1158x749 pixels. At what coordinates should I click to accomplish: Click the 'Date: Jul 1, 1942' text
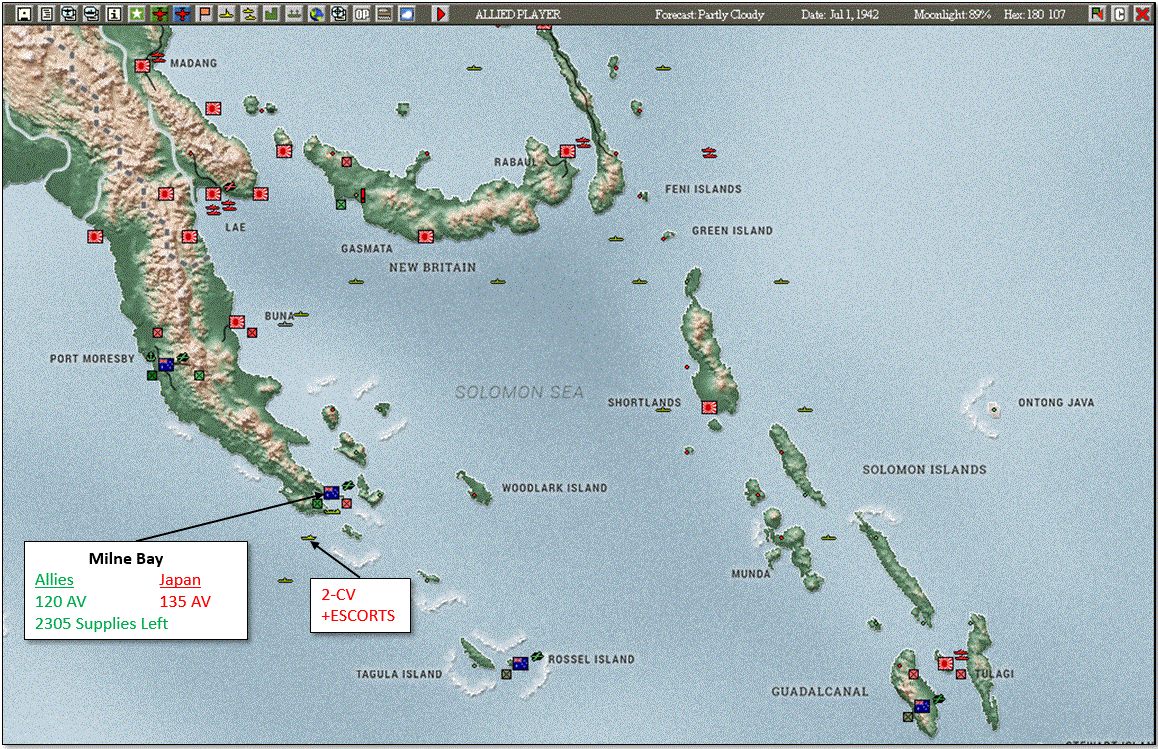pos(840,14)
